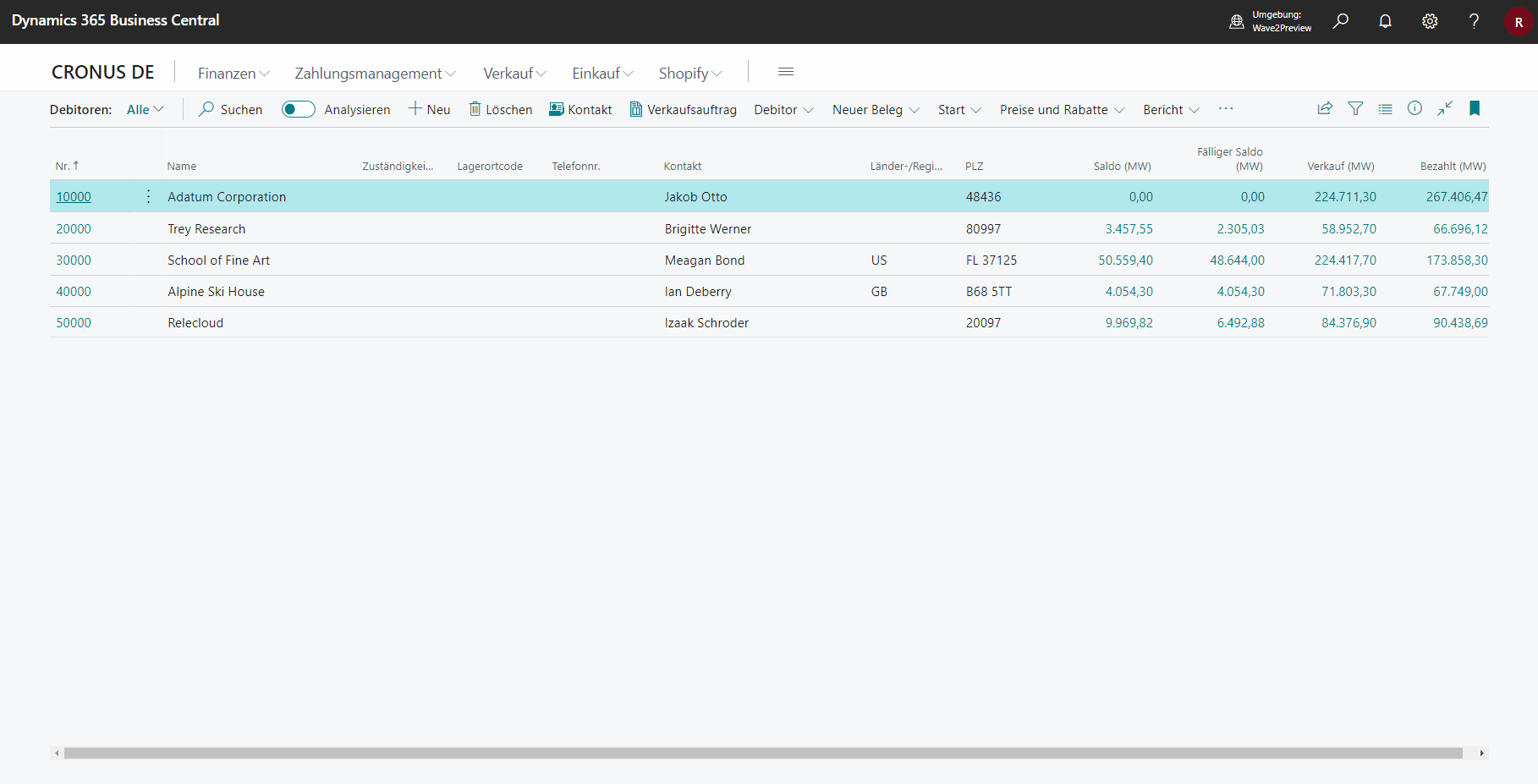Click CRONUS DE company name
The width and height of the screenshot is (1538, 784).
click(x=103, y=72)
